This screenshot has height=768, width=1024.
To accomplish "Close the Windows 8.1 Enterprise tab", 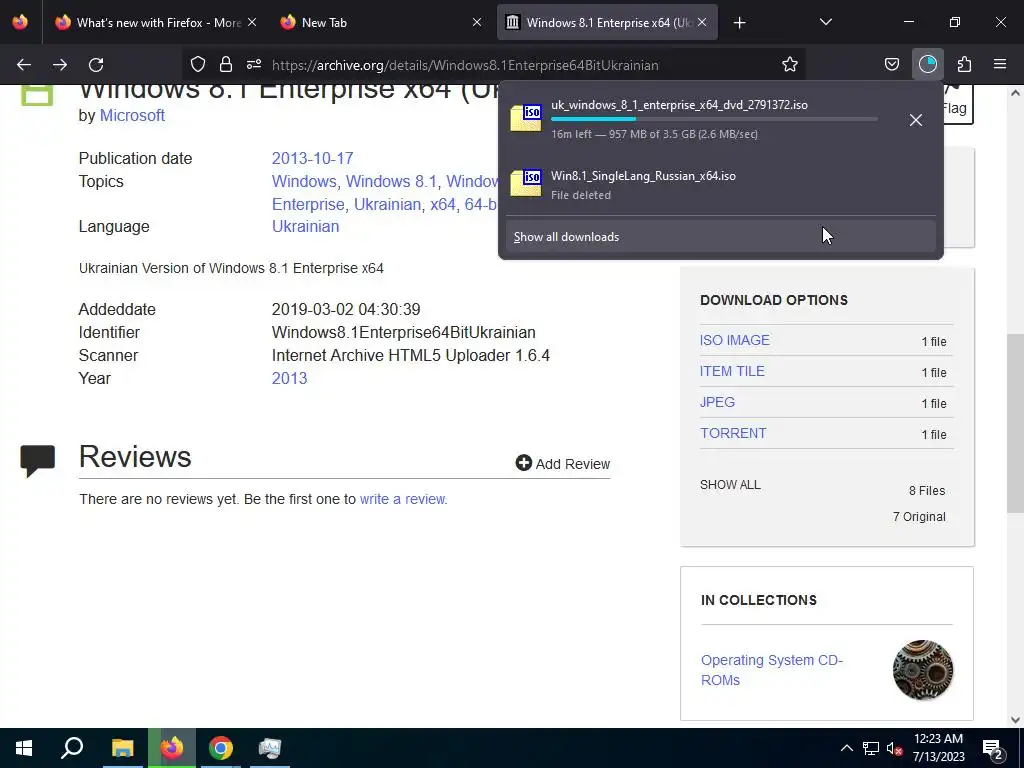I will point(702,23).
